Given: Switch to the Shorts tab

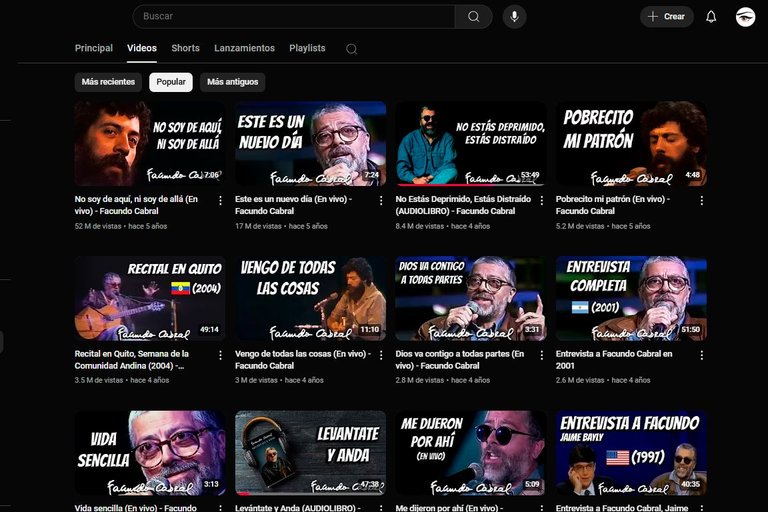Looking at the screenshot, I should (186, 48).
